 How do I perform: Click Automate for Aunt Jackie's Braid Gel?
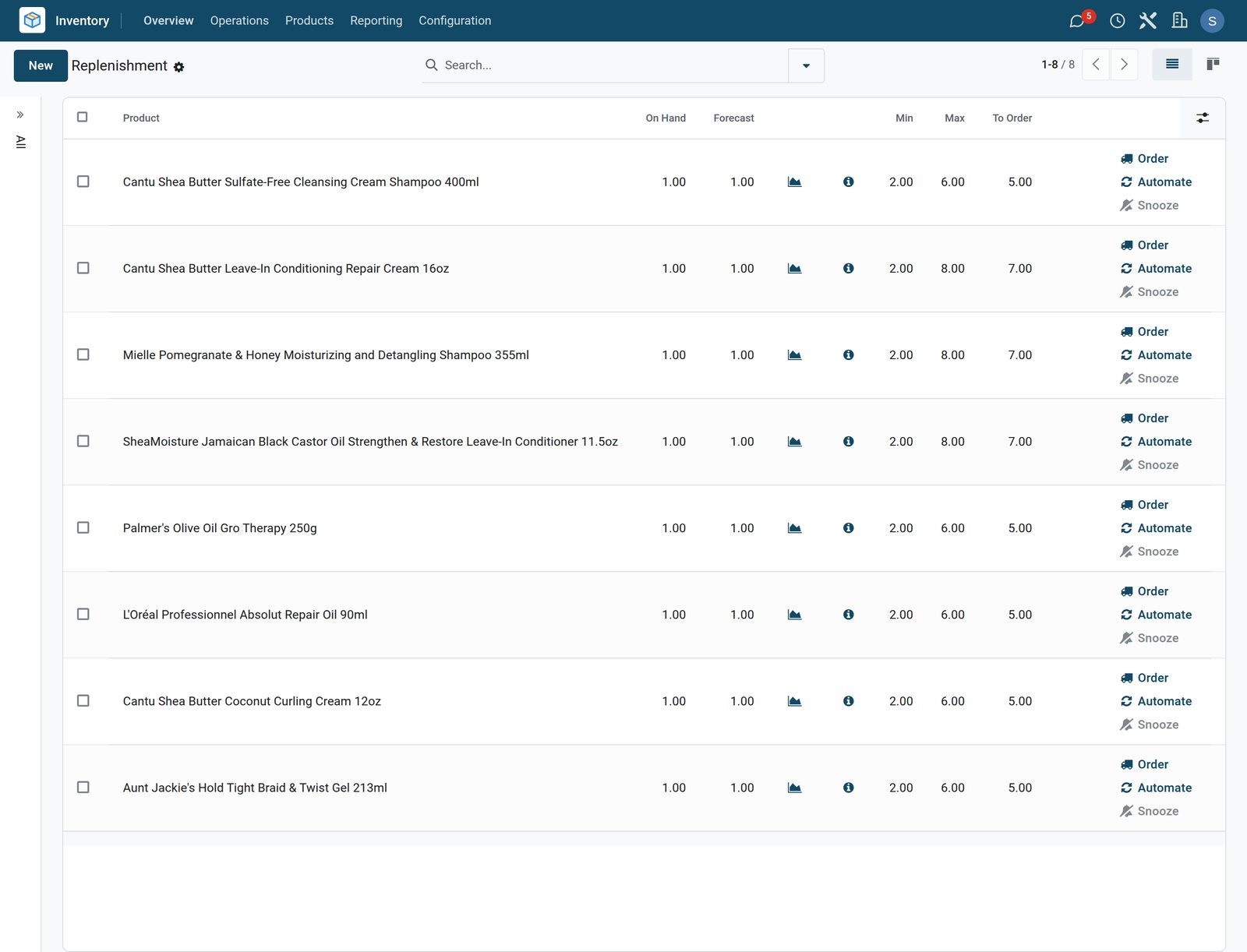1156,788
